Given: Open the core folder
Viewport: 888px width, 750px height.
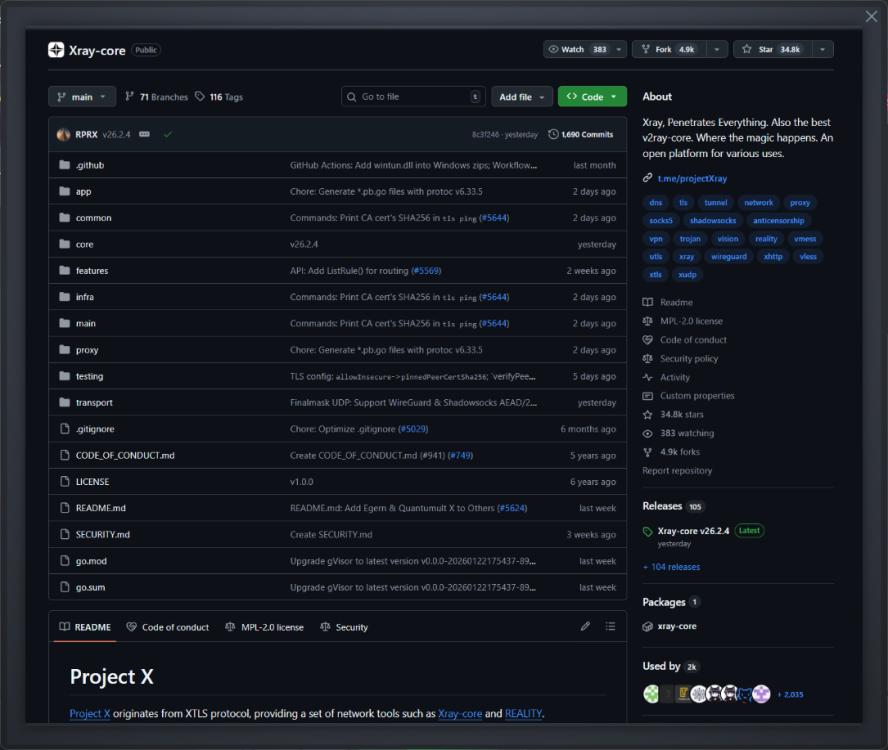Looking at the screenshot, I should coord(84,244).
